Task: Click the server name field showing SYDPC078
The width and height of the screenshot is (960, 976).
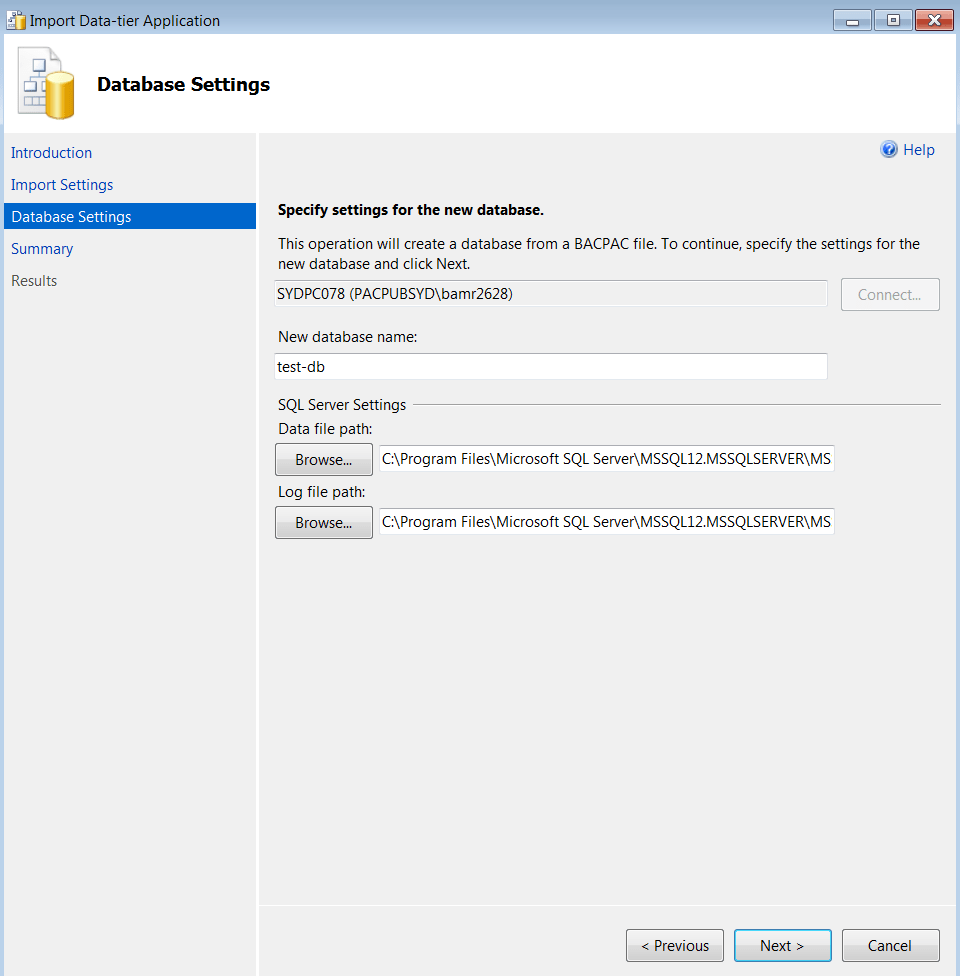Action: tap(550, 294)
